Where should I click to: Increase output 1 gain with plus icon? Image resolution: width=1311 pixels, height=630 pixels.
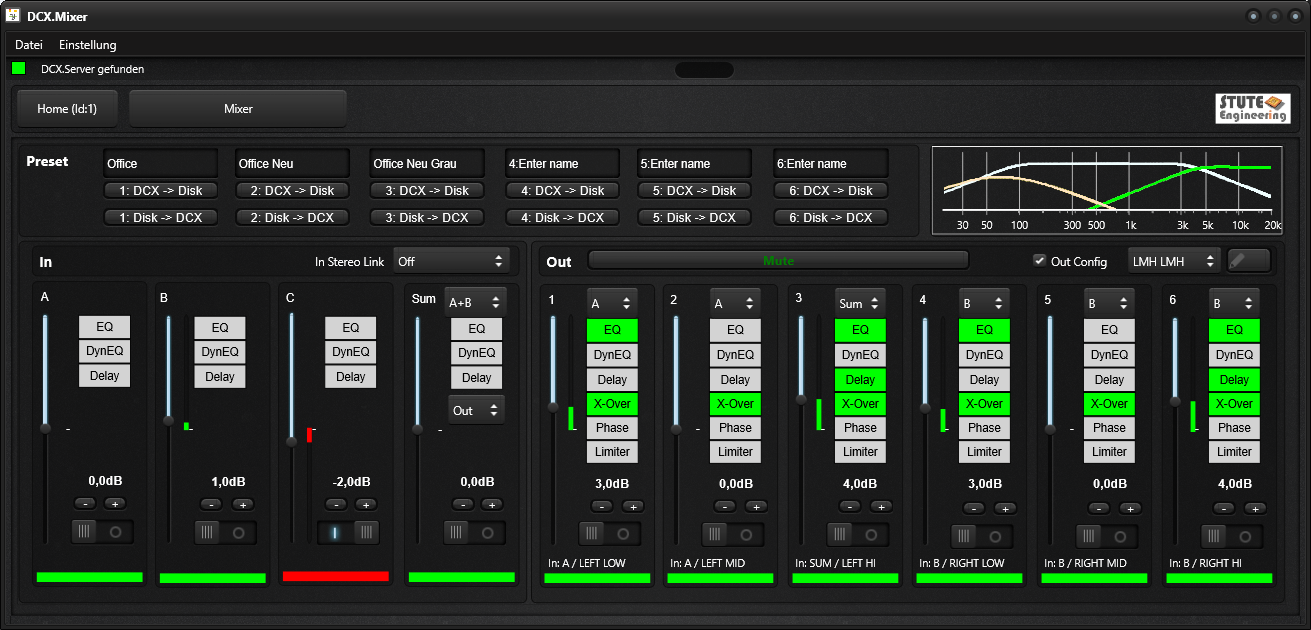pyautogui.click(x=633, y=506)
